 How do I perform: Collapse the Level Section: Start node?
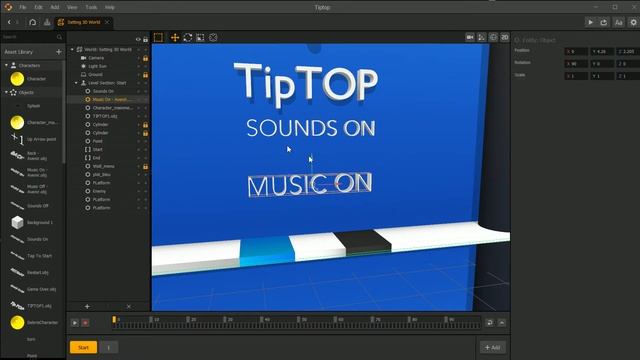(x=76, y=83)
